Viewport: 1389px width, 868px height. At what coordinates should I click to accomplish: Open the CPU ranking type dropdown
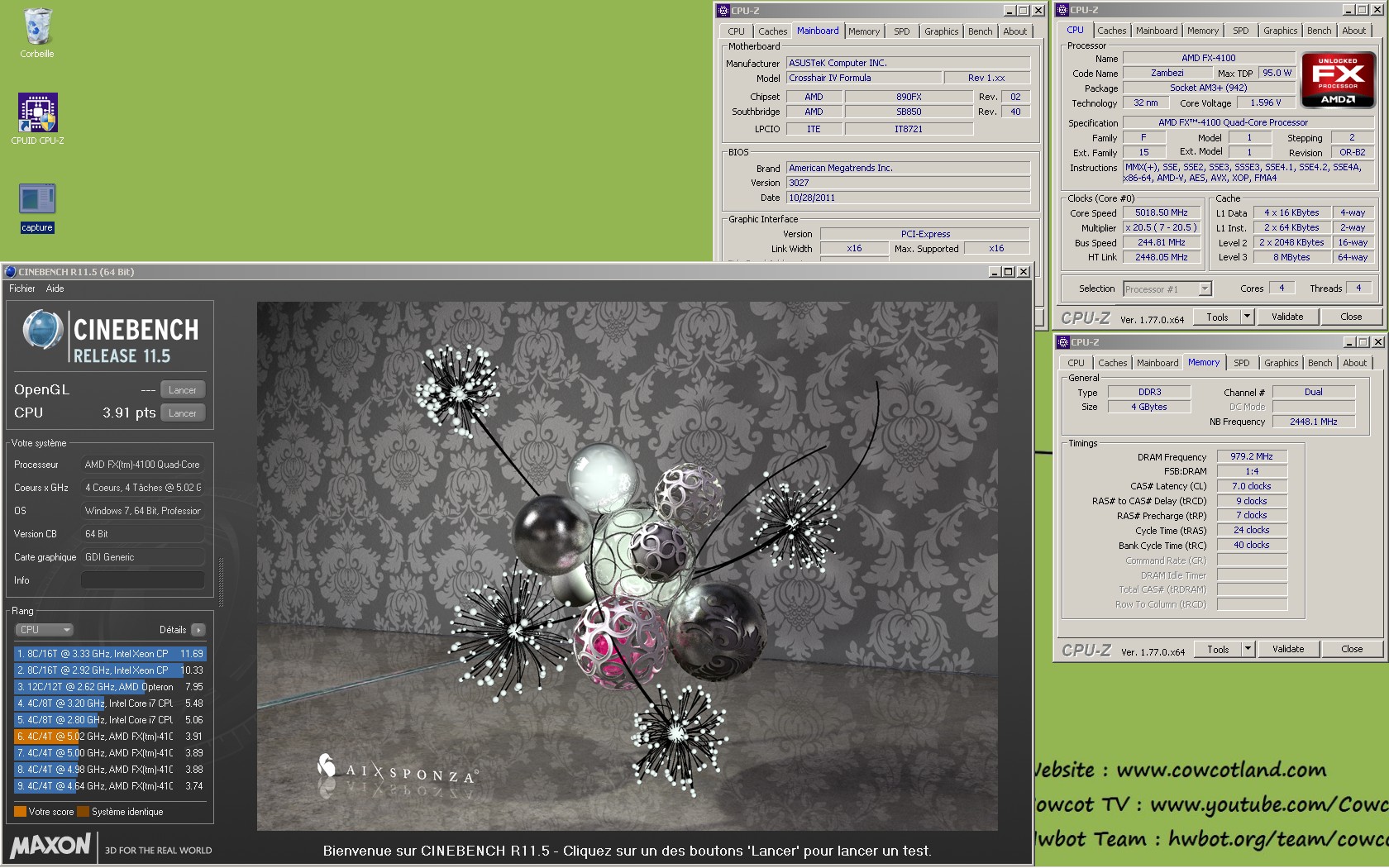point(44,630)
